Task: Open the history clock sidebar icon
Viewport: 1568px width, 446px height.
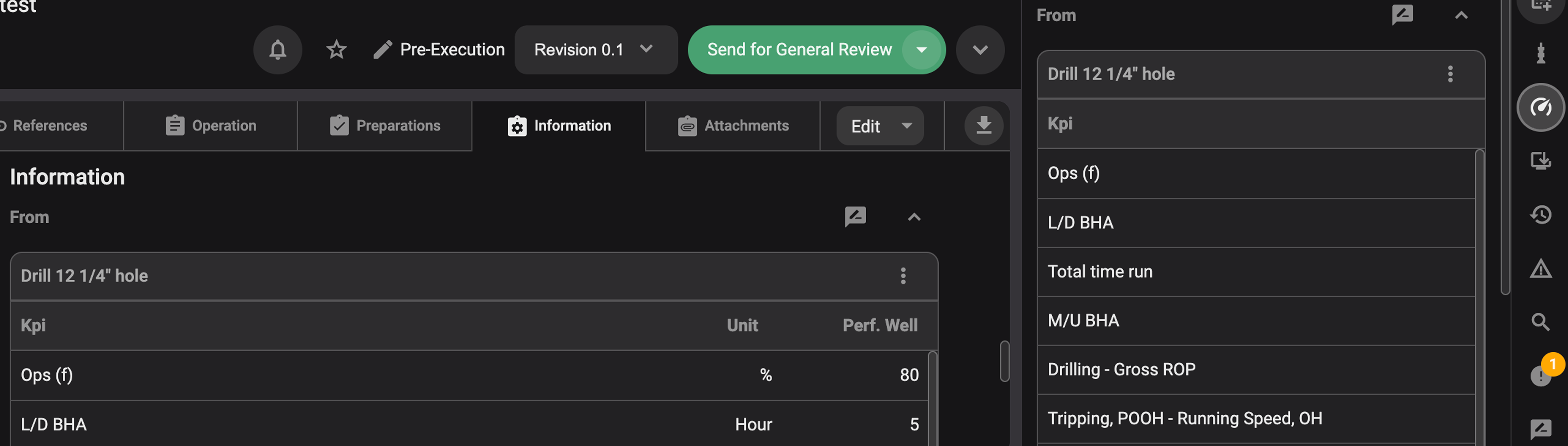Action: click(x=1540, y=214)
